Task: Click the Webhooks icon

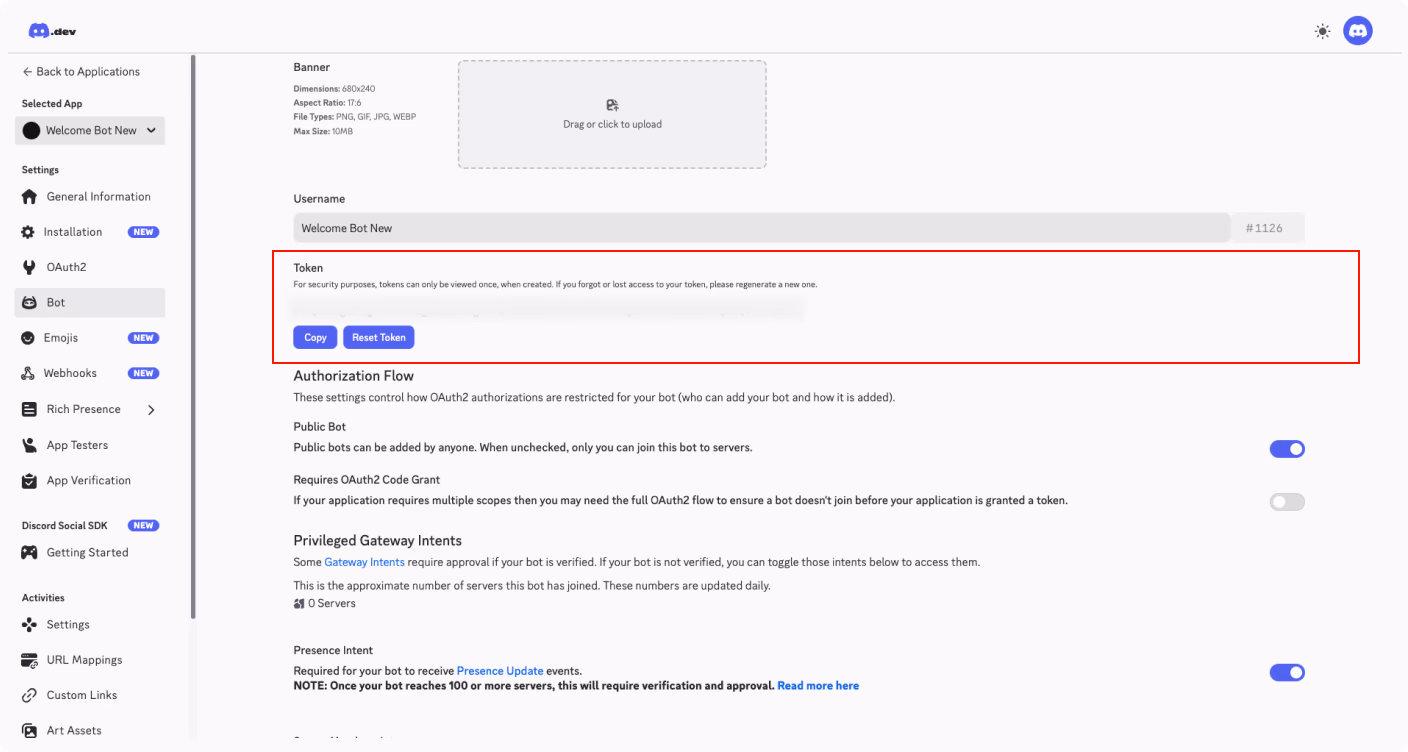Action: pyautogui.click(x=28, y=373)
